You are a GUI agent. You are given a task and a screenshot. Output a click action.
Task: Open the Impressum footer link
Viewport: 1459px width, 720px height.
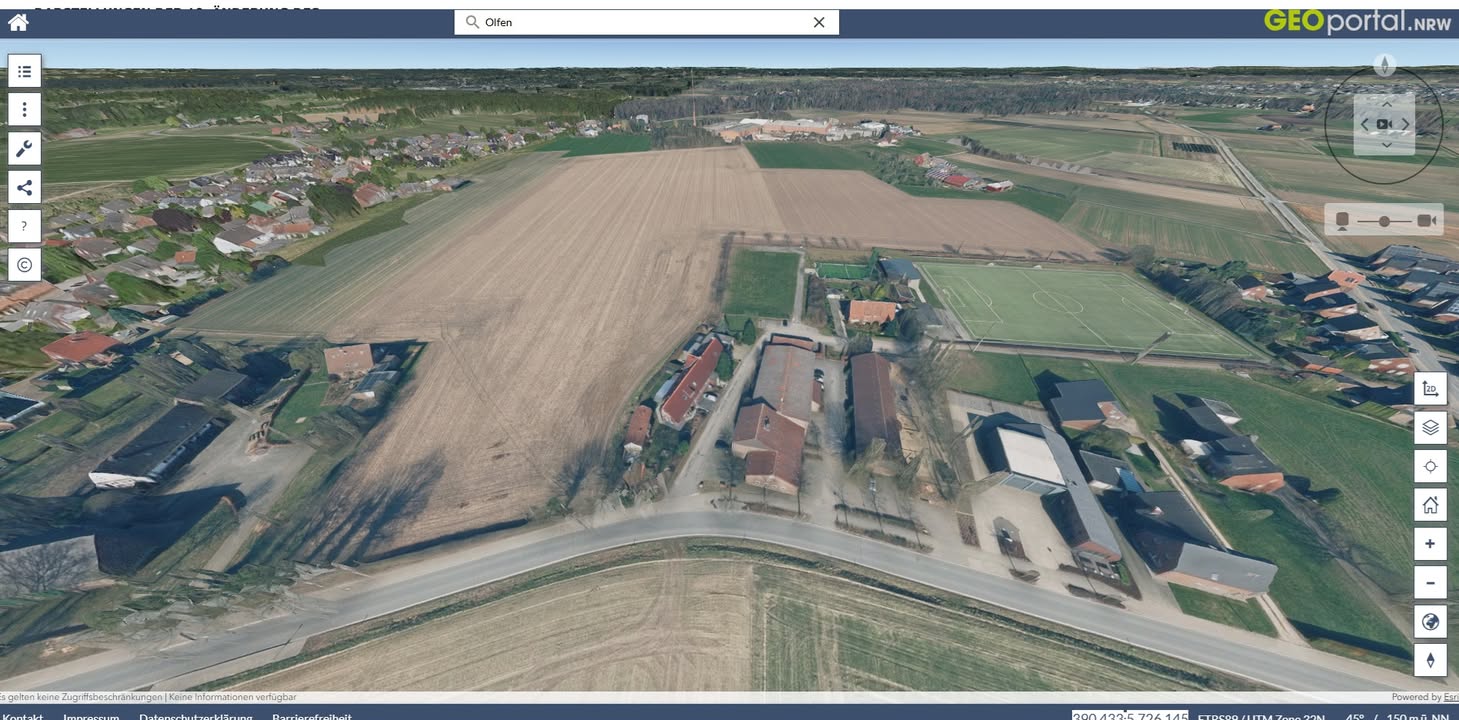point(91,716)
